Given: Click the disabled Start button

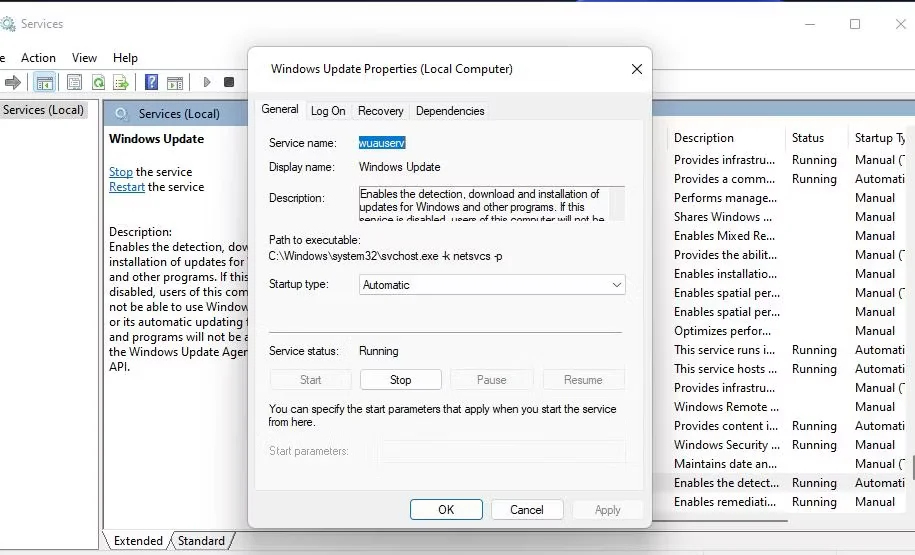Looking at the screenshot, I should pos(310,380).
